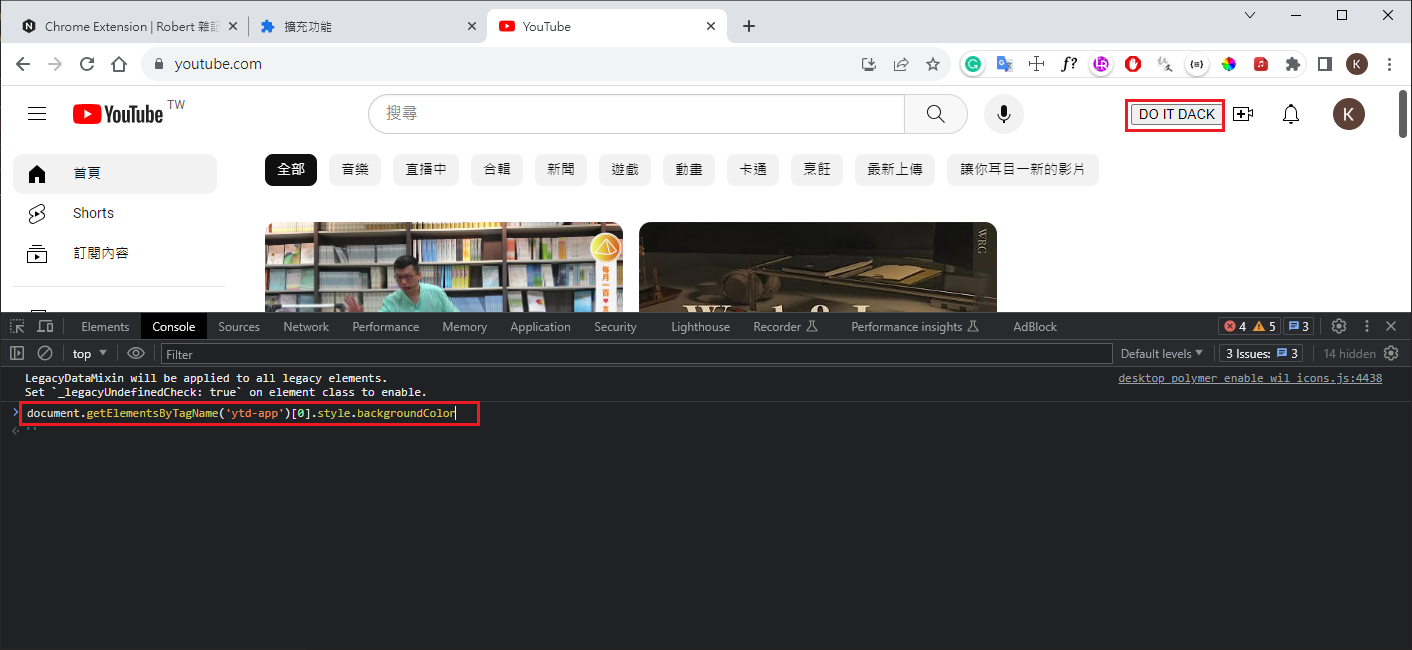Open the desktop_polymer source file link
The width and height of the screenshot is (1412, 650).
tap(1250, 378)
